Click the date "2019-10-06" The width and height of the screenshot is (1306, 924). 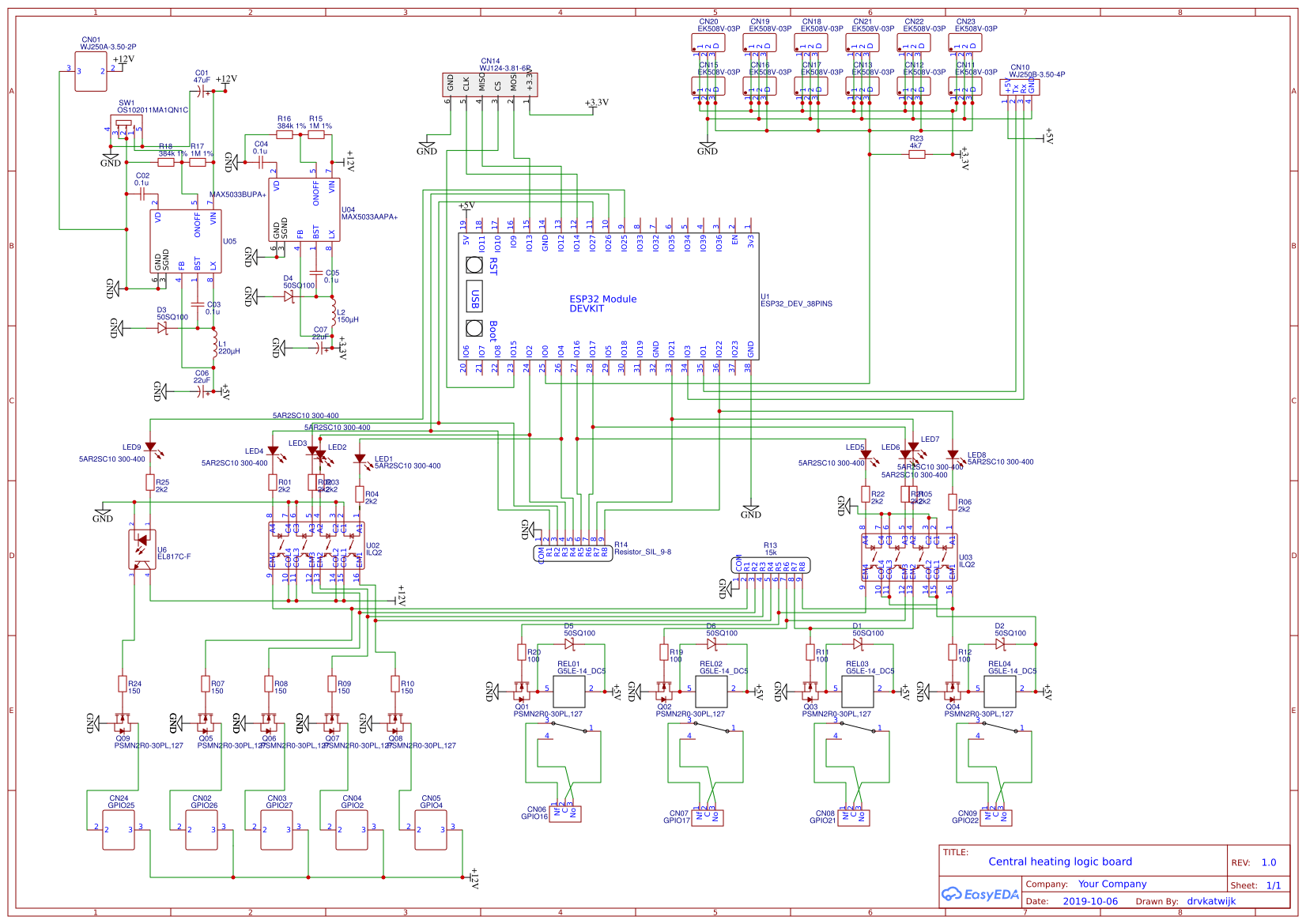[1090, 901]
